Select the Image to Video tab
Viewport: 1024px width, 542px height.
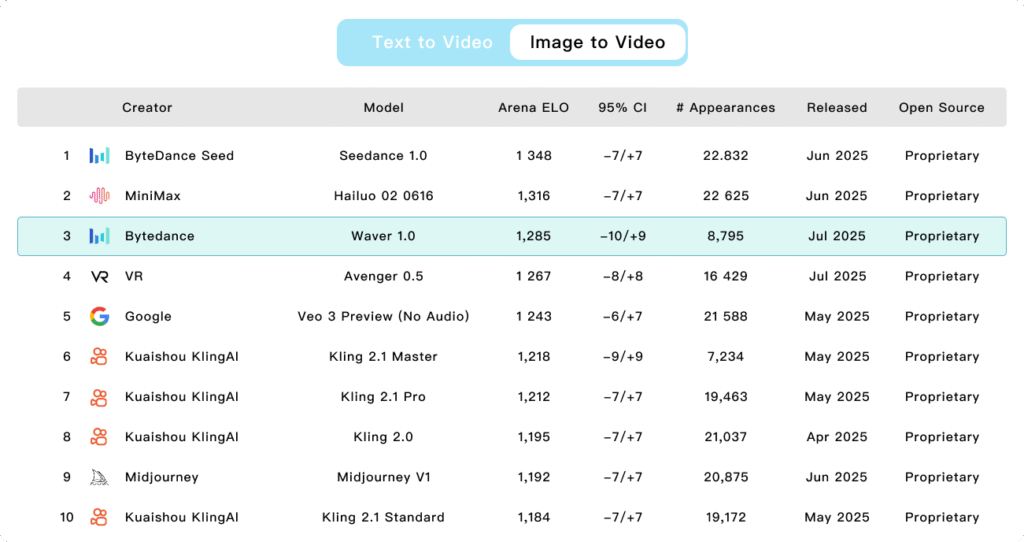tap(597, 42)
